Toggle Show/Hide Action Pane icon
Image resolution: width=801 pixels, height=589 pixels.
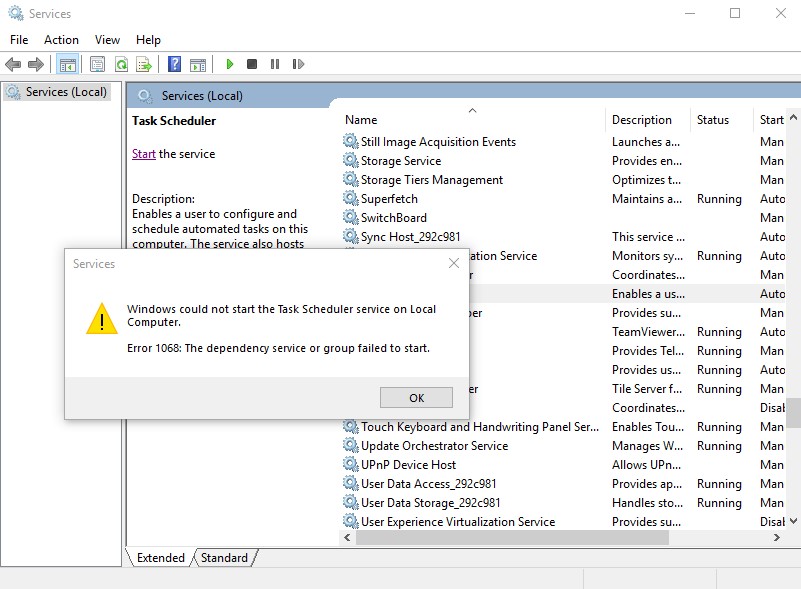(198, 64)
